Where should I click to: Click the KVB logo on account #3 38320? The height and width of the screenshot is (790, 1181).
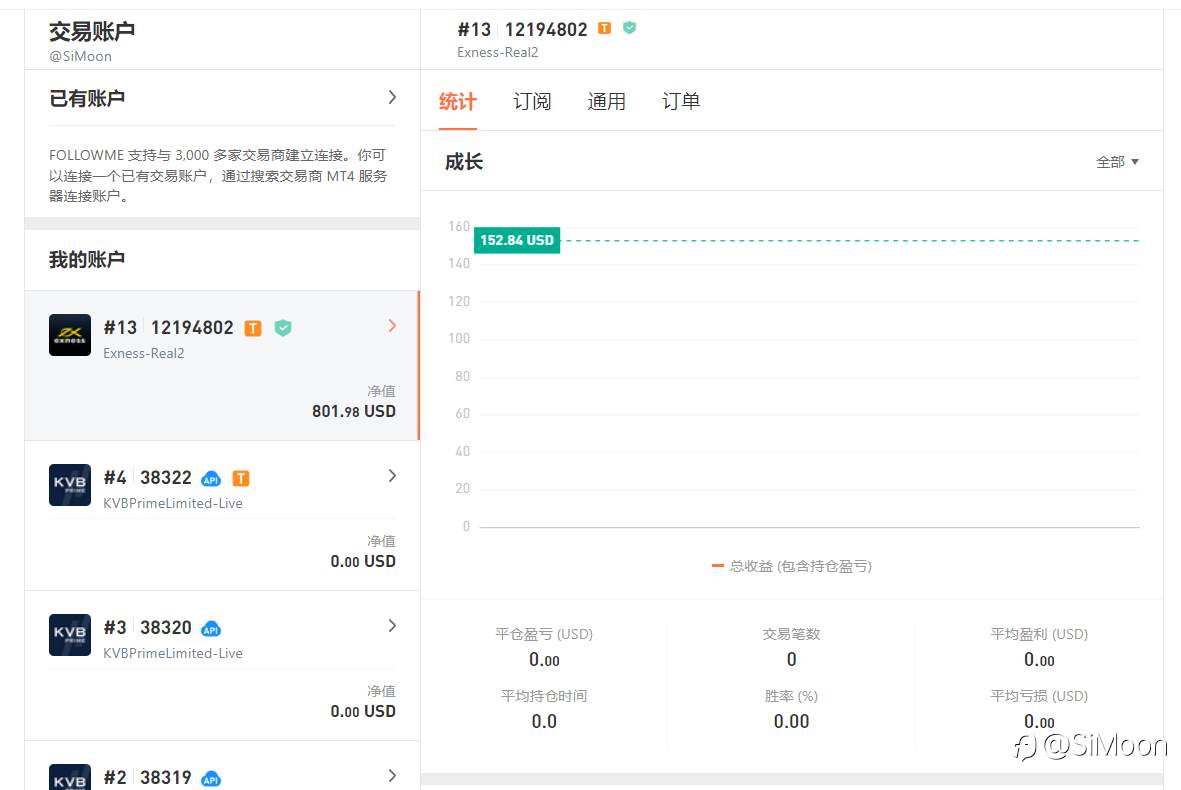70,635
